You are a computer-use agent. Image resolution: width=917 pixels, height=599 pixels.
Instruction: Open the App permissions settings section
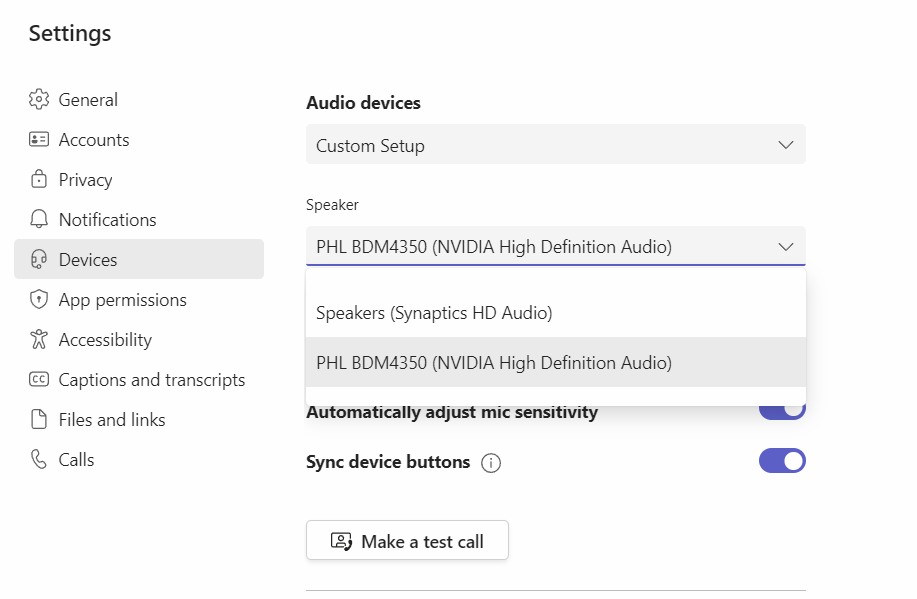tap(122, 300)
